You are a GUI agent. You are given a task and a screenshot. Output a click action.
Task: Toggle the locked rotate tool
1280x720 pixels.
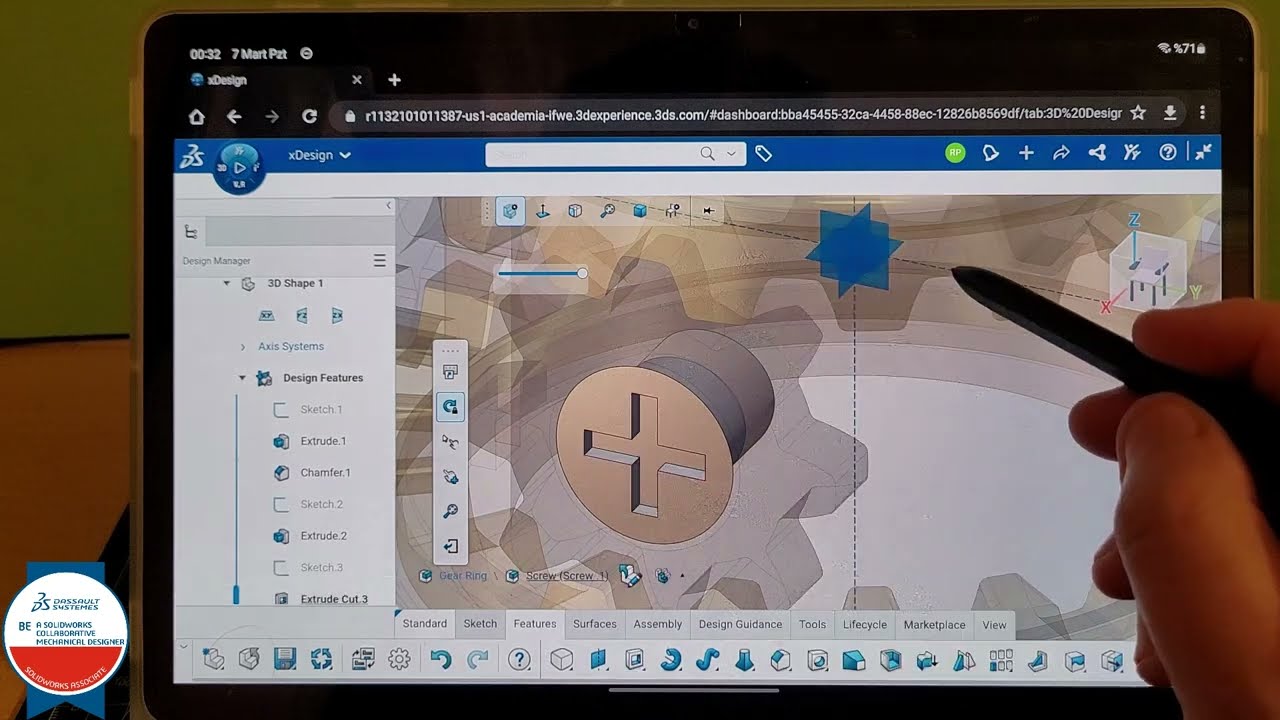(450, 405)
